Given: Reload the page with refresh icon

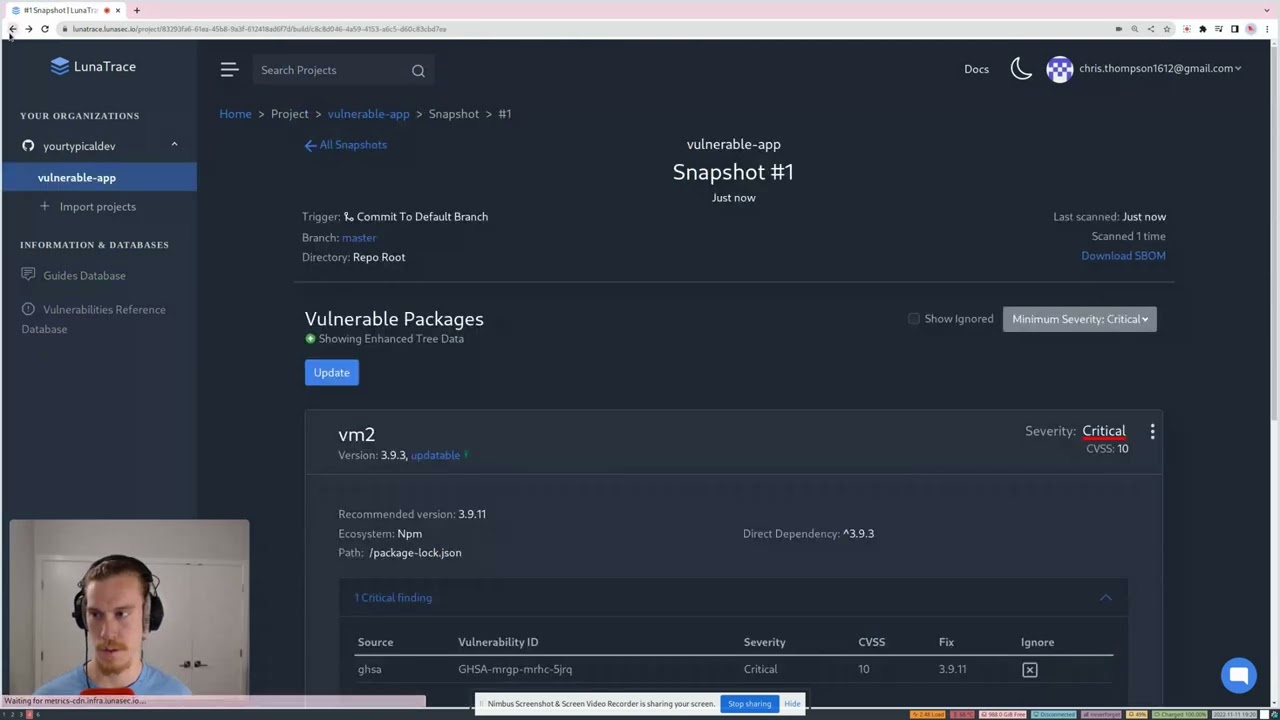Looking at the screenshot, I should [x=45, y=29].
